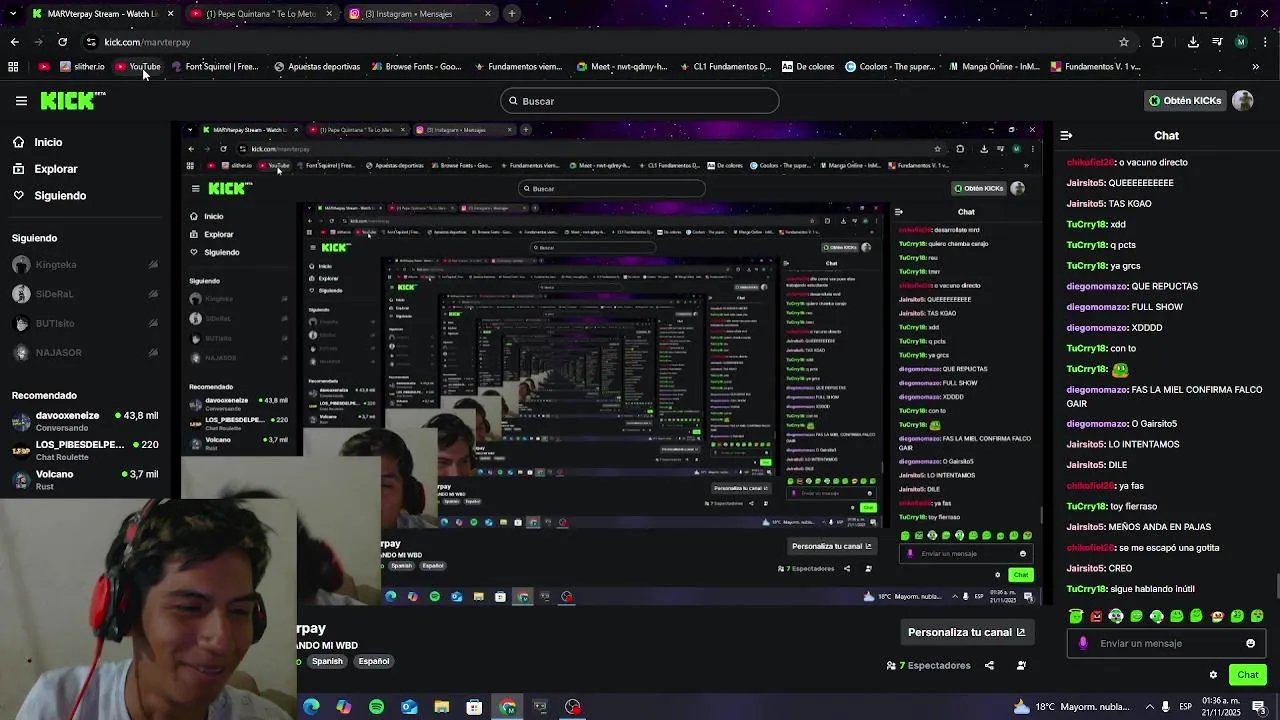The height and width of the screenshot is (720, 1280).
Task: Click the green KICK logo
Action: pos(72,100)
